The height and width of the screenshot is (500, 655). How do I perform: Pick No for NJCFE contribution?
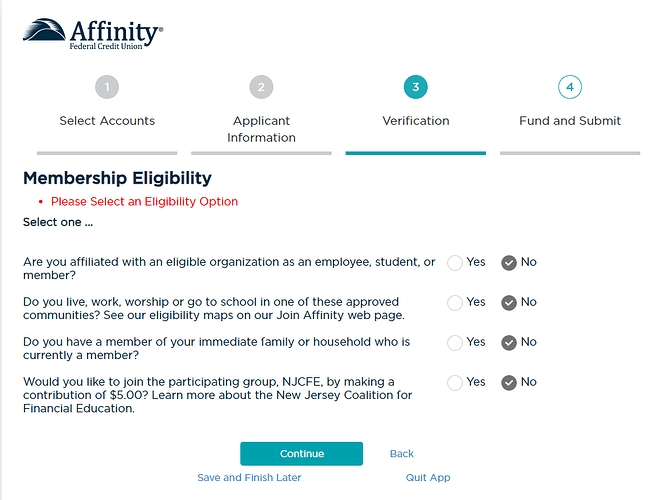tap(509, 383)
